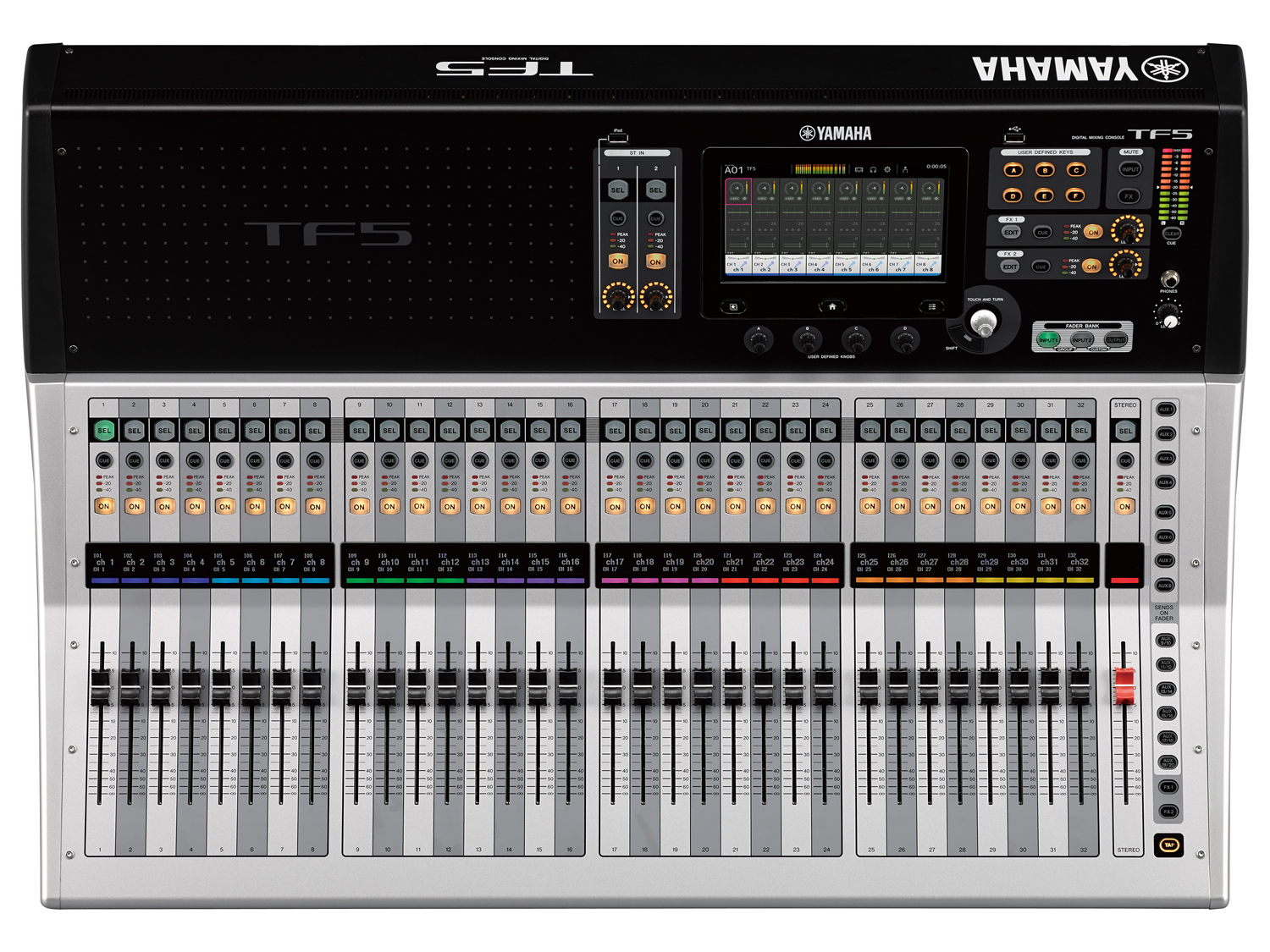Click channel 20 fader cap

pos(703,686)
